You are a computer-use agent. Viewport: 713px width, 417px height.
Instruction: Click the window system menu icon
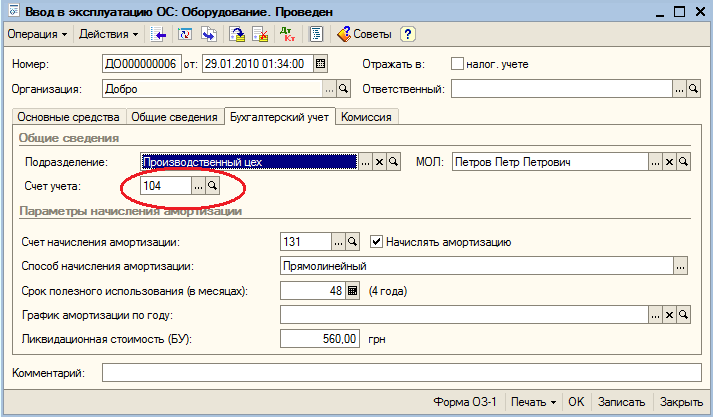pos(14,10)
